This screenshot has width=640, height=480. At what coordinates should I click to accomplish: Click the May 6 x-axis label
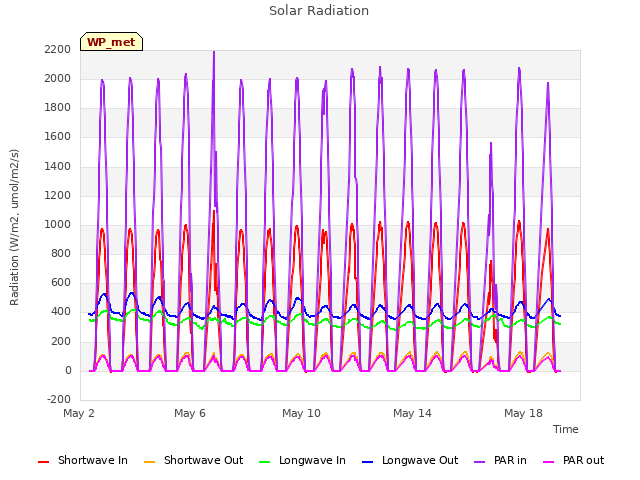click(190, 413)
